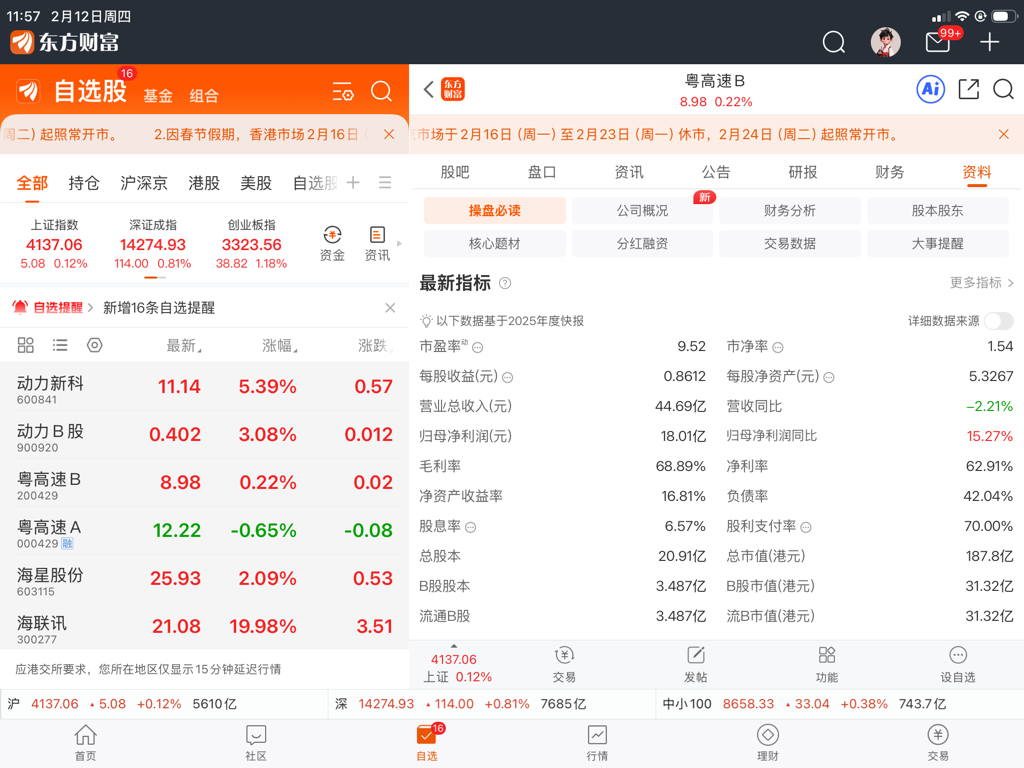Close the holiday notice in left panel
Viewport: 1024px width, 768px height.
(x=389, y=135)
